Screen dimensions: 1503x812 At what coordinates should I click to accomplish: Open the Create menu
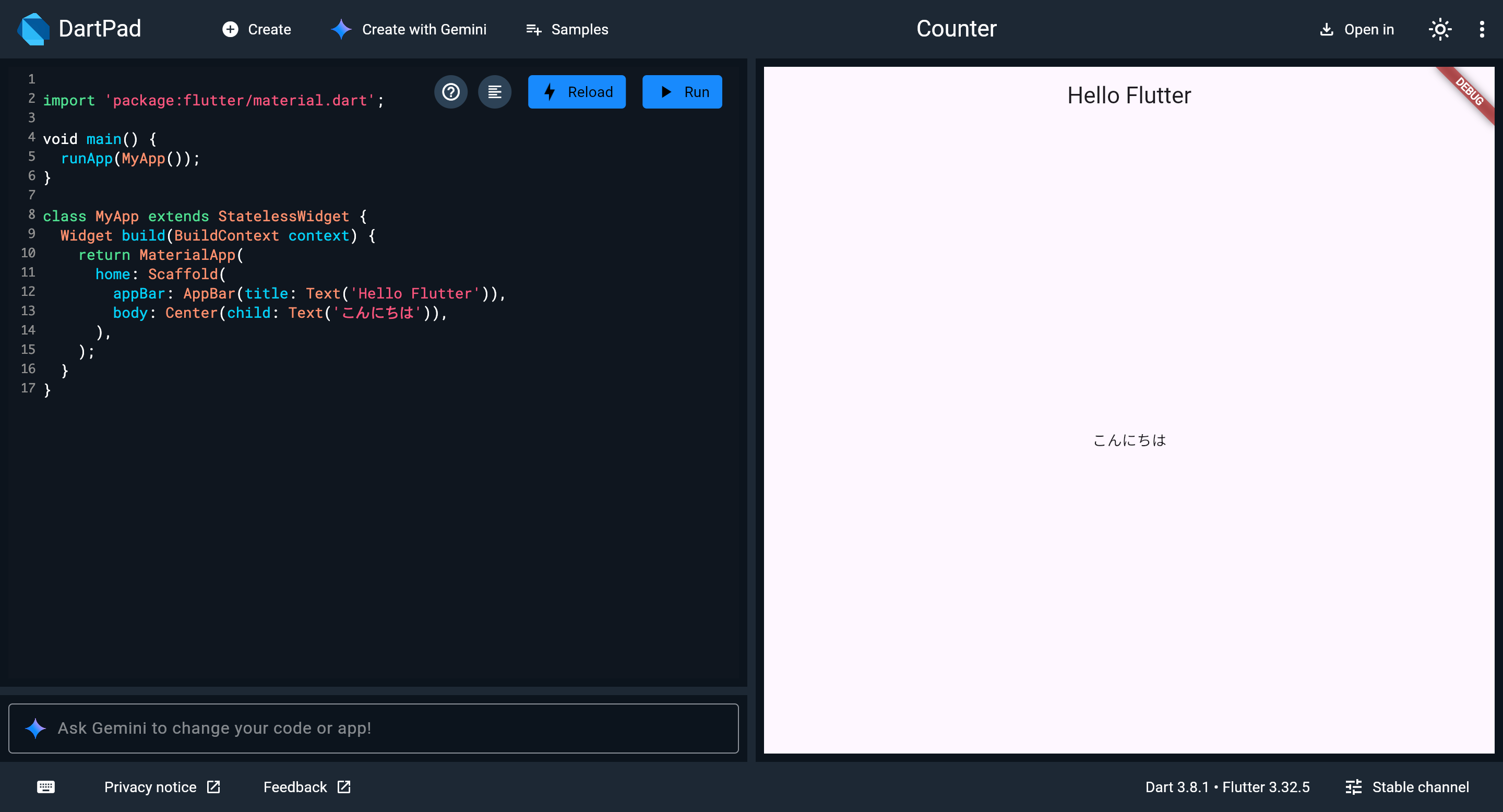point(257,29)
